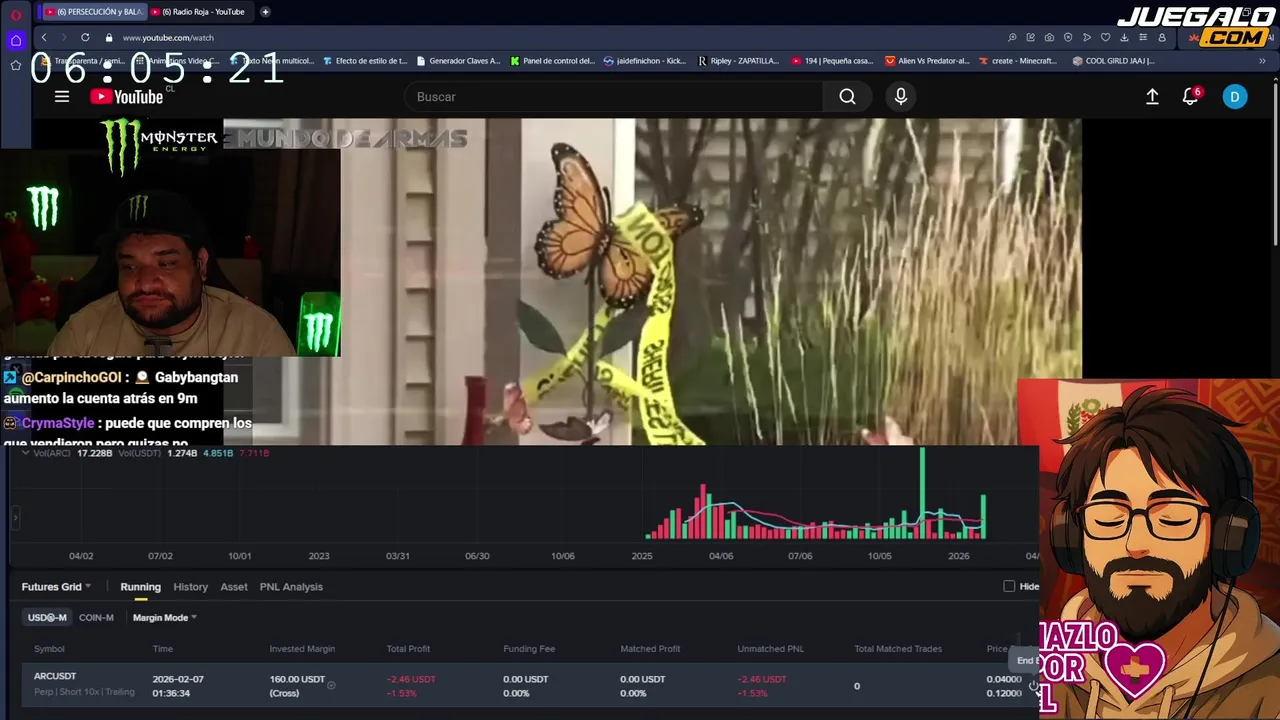Screen dimensions: 1280x720
Task: Open 'Panel de control del...' bookmark
Action: 552,61
